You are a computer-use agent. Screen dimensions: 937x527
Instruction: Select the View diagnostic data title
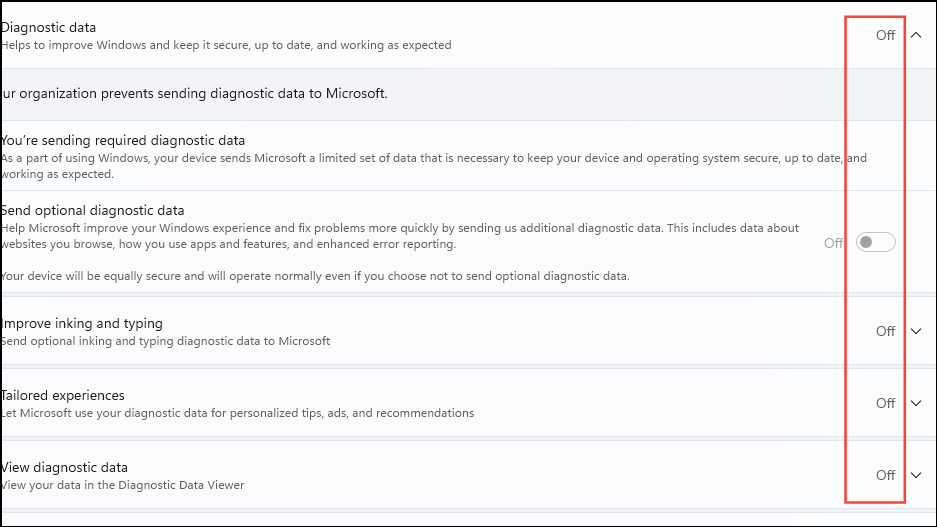coord(65,467)
